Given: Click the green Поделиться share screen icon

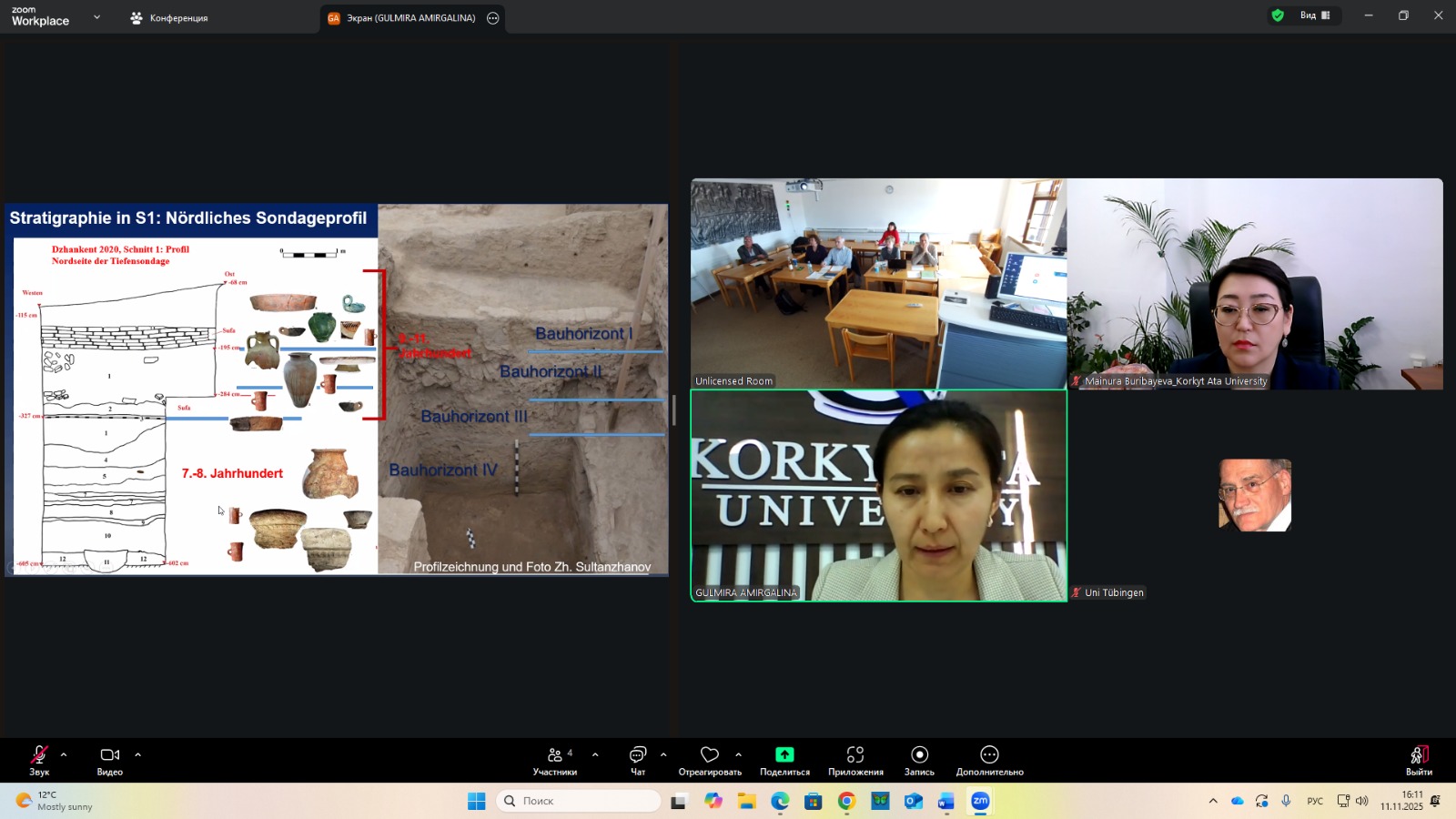Looking at the screenshot, I should (784, 755).
